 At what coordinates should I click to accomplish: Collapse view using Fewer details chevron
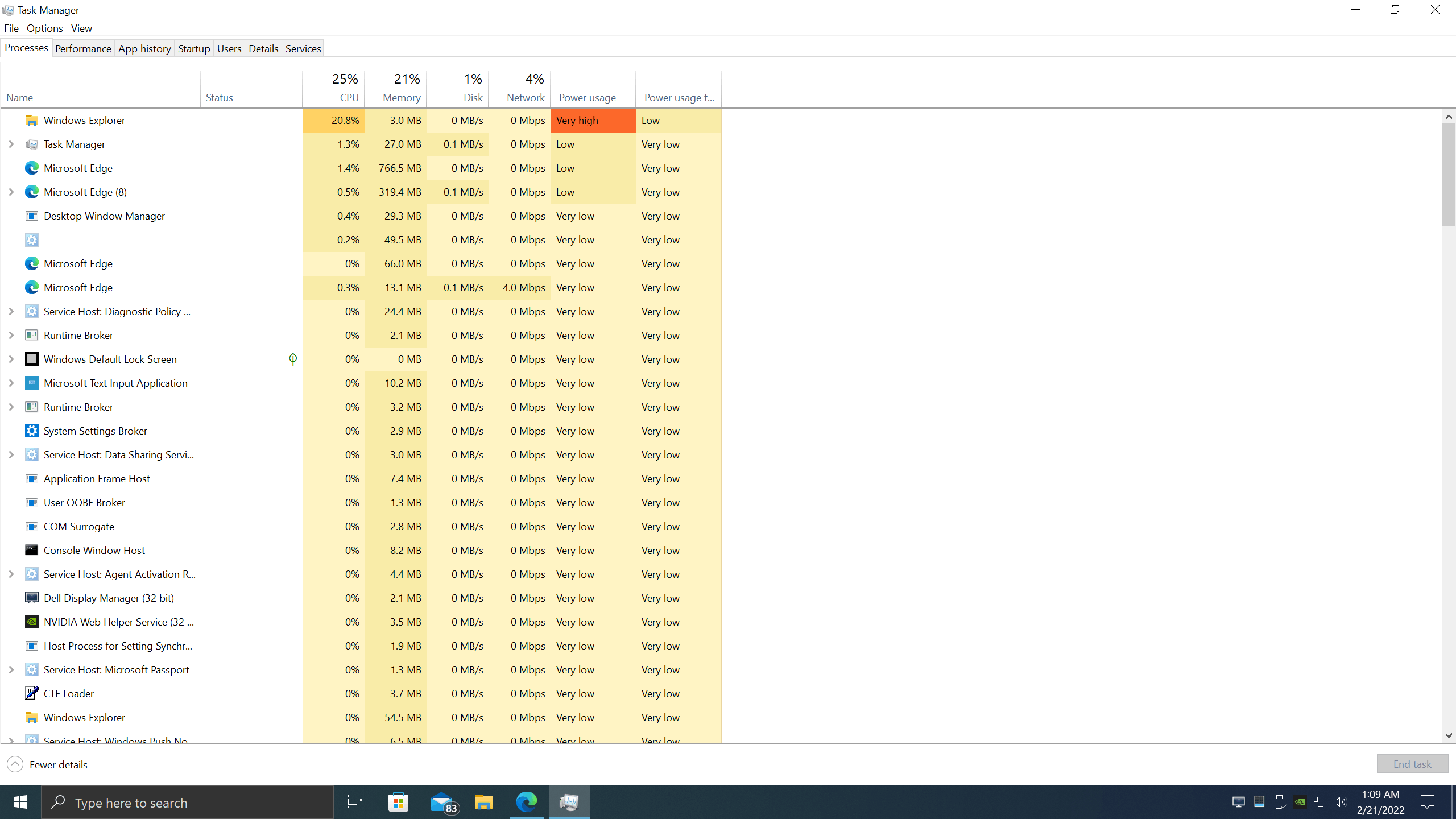coord(15,764)
